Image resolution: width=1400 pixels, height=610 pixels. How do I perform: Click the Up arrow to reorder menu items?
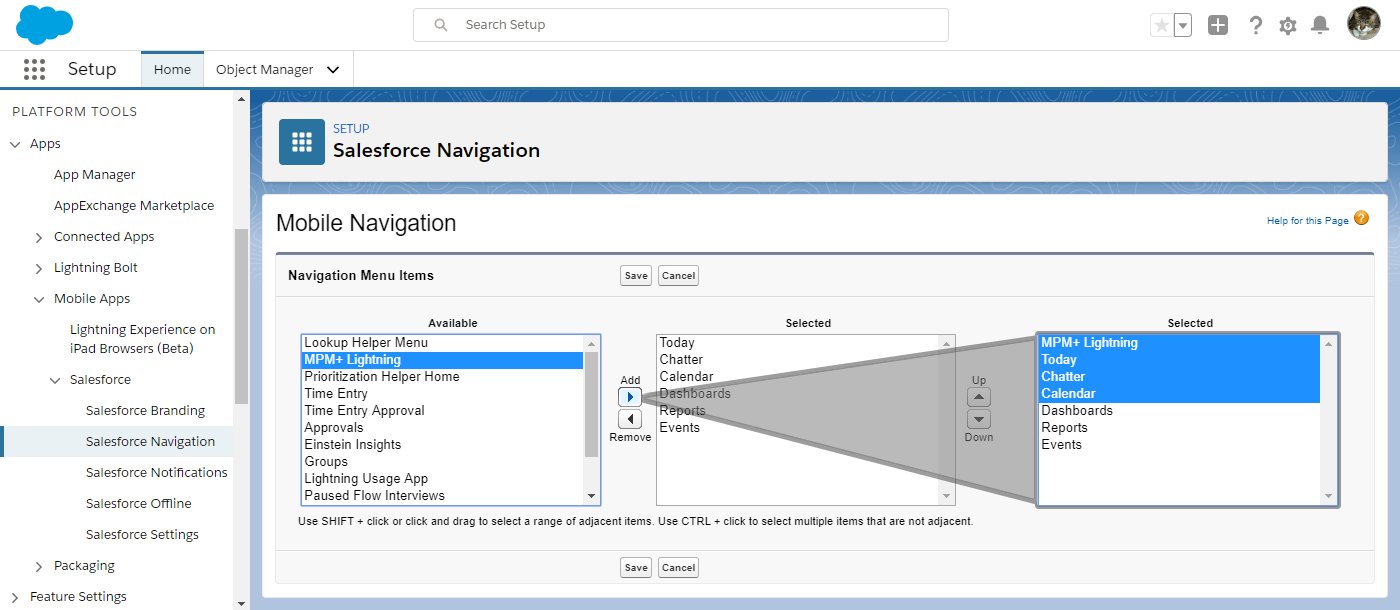coord(978,396)
